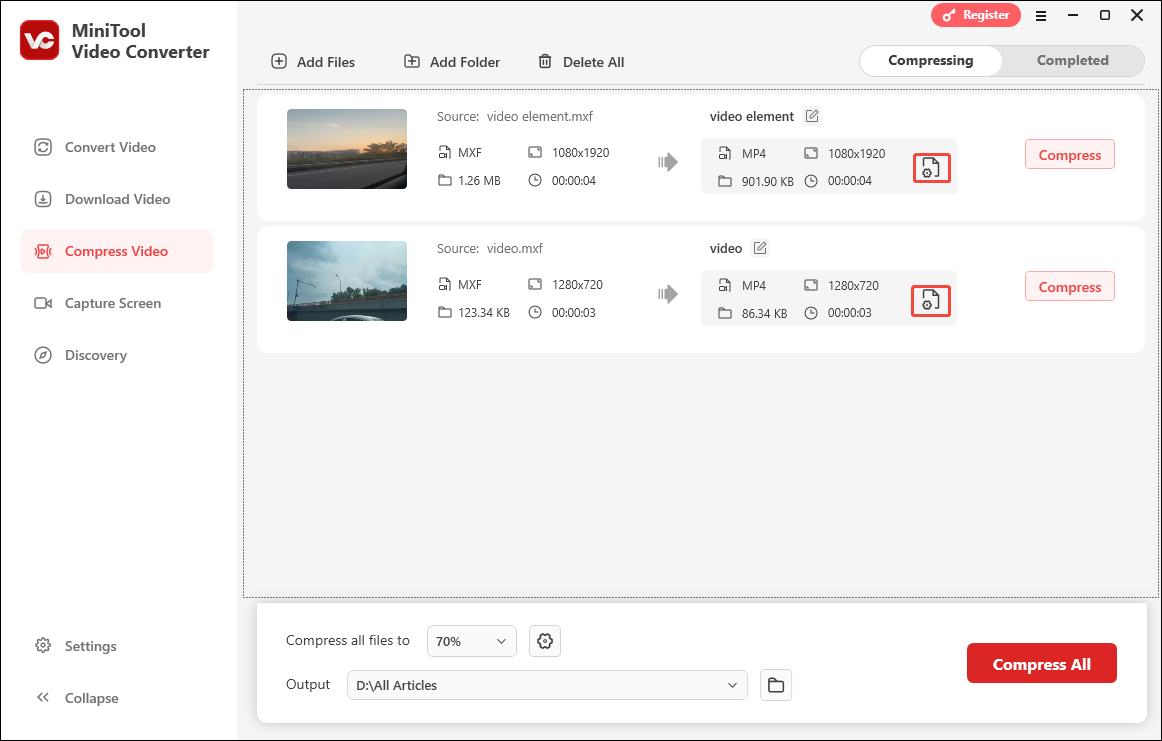The image size is (1162, 741).
Task: Open the Output path dropdown
Action: coord(547,685)
